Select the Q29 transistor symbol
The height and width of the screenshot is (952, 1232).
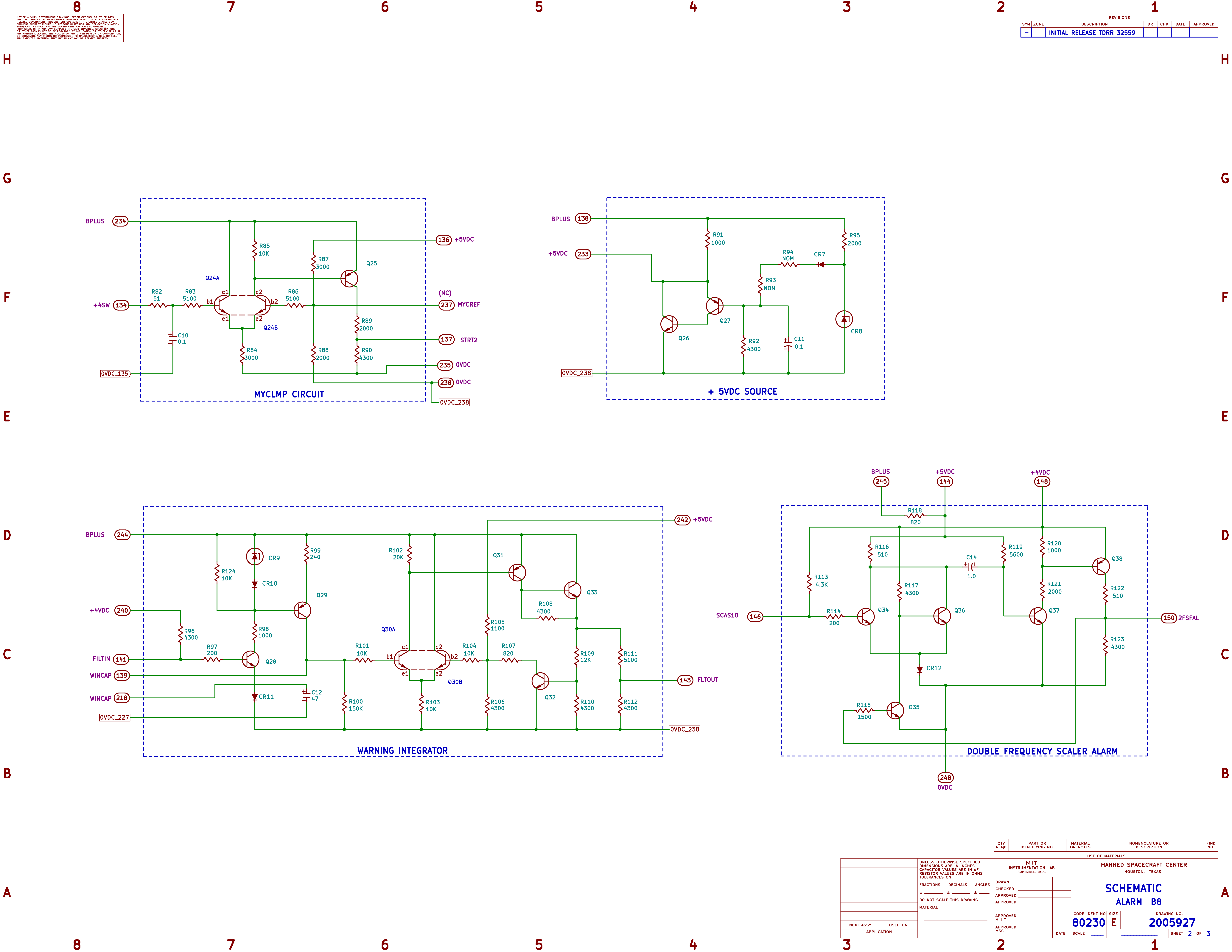point(302,610)
